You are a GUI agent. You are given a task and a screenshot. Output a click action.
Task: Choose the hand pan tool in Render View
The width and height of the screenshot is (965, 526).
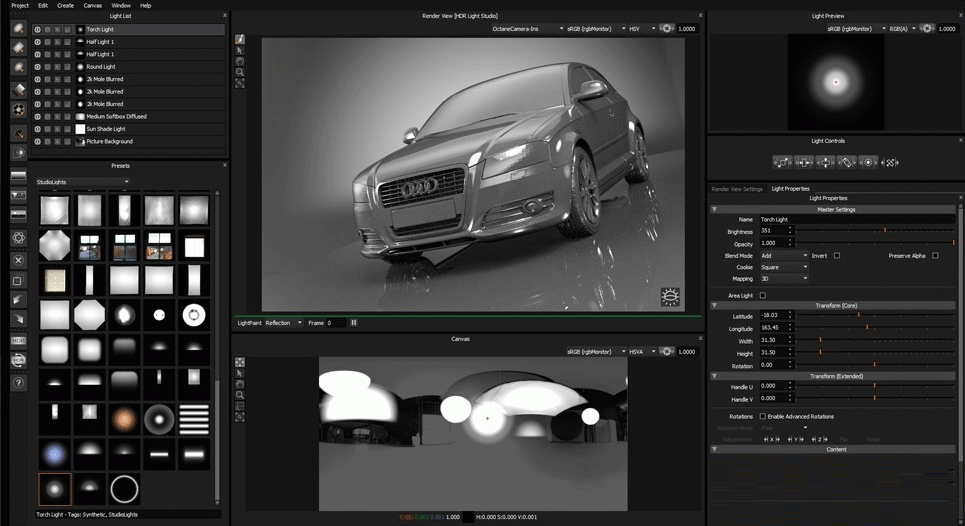[x=239, y=61]
